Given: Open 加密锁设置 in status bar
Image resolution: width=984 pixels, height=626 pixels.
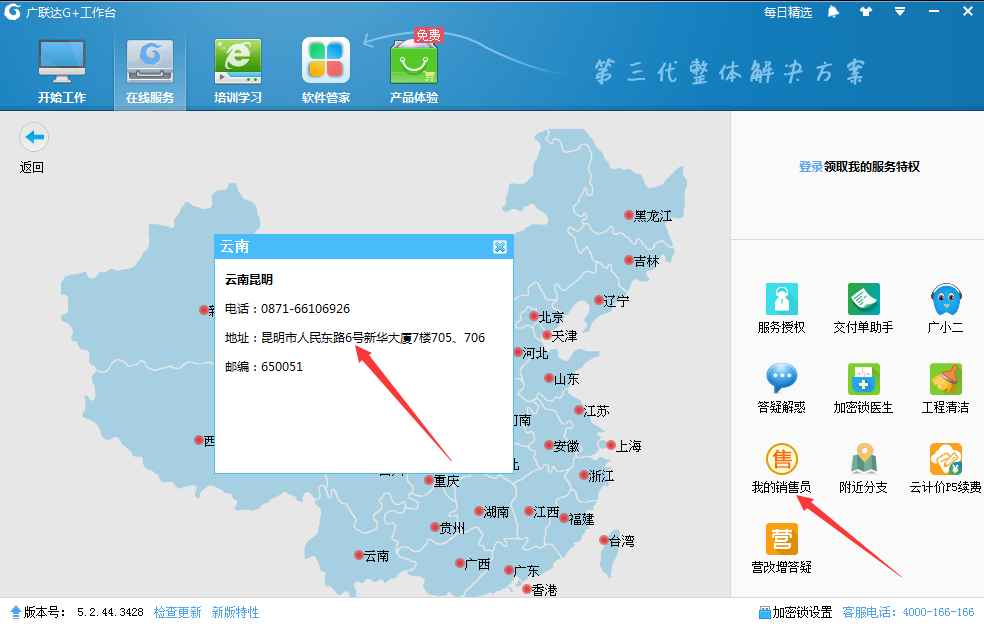Looking at the screenshot, I should coord(795,612).
